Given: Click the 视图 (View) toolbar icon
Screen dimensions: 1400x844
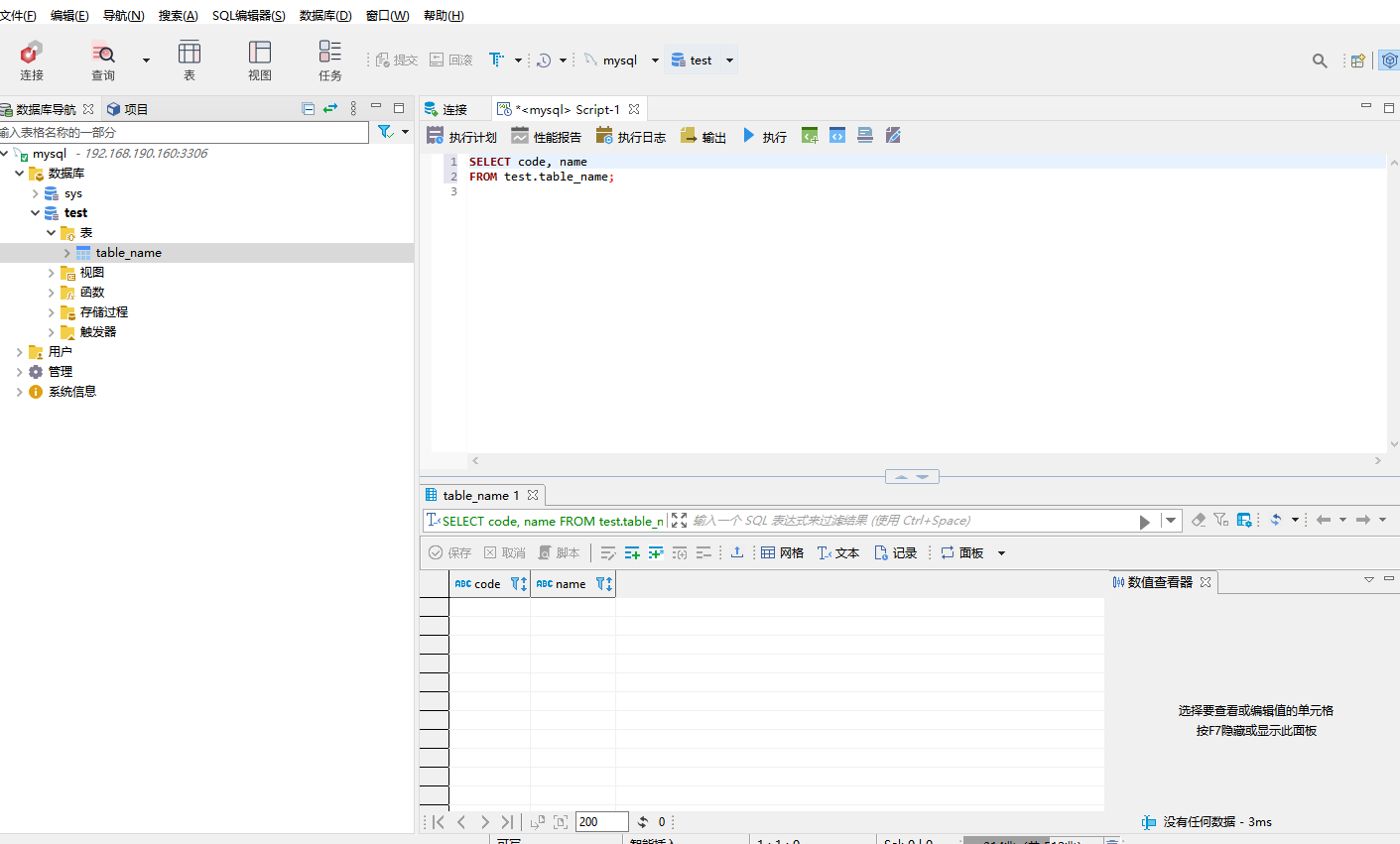Looking at the screenshot, I should point(260,60).
